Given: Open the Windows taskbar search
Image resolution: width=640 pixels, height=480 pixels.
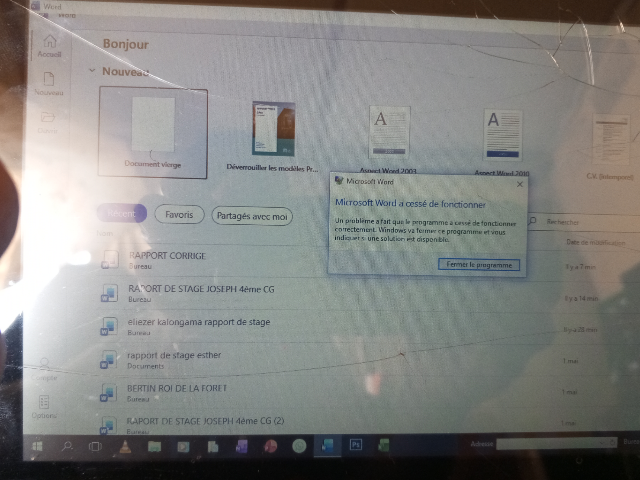Looking at the screenshot, I should [x=67, y=446].
